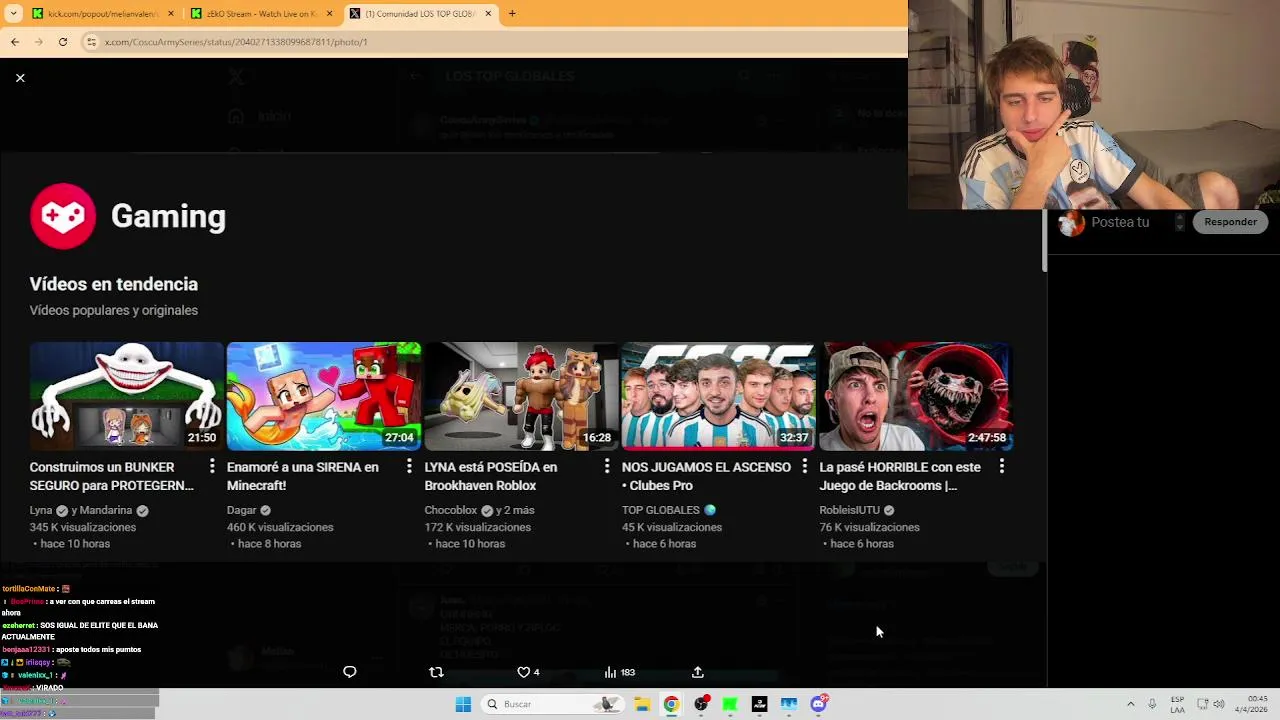
Task: Open the Discord taskbar icon
Action: [819, 704]
